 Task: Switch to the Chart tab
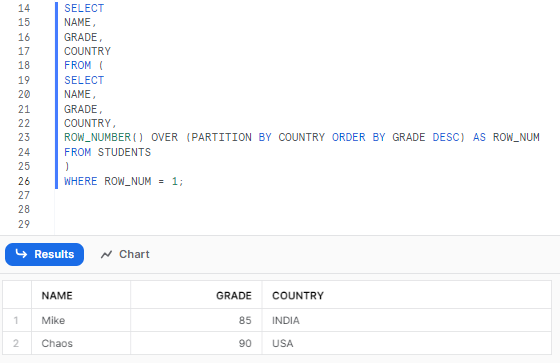tap(125, 254)
